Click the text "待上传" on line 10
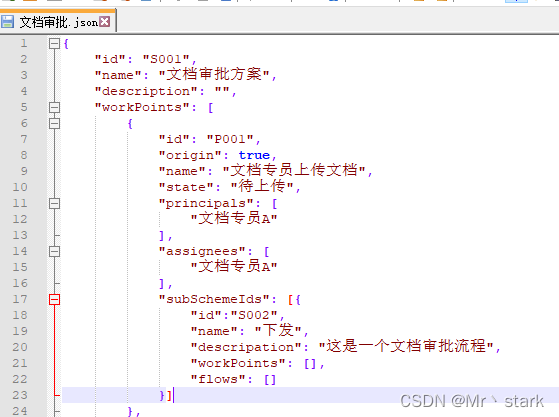The width and height of the screenshot is (559, 417). (x=262, y=186)
